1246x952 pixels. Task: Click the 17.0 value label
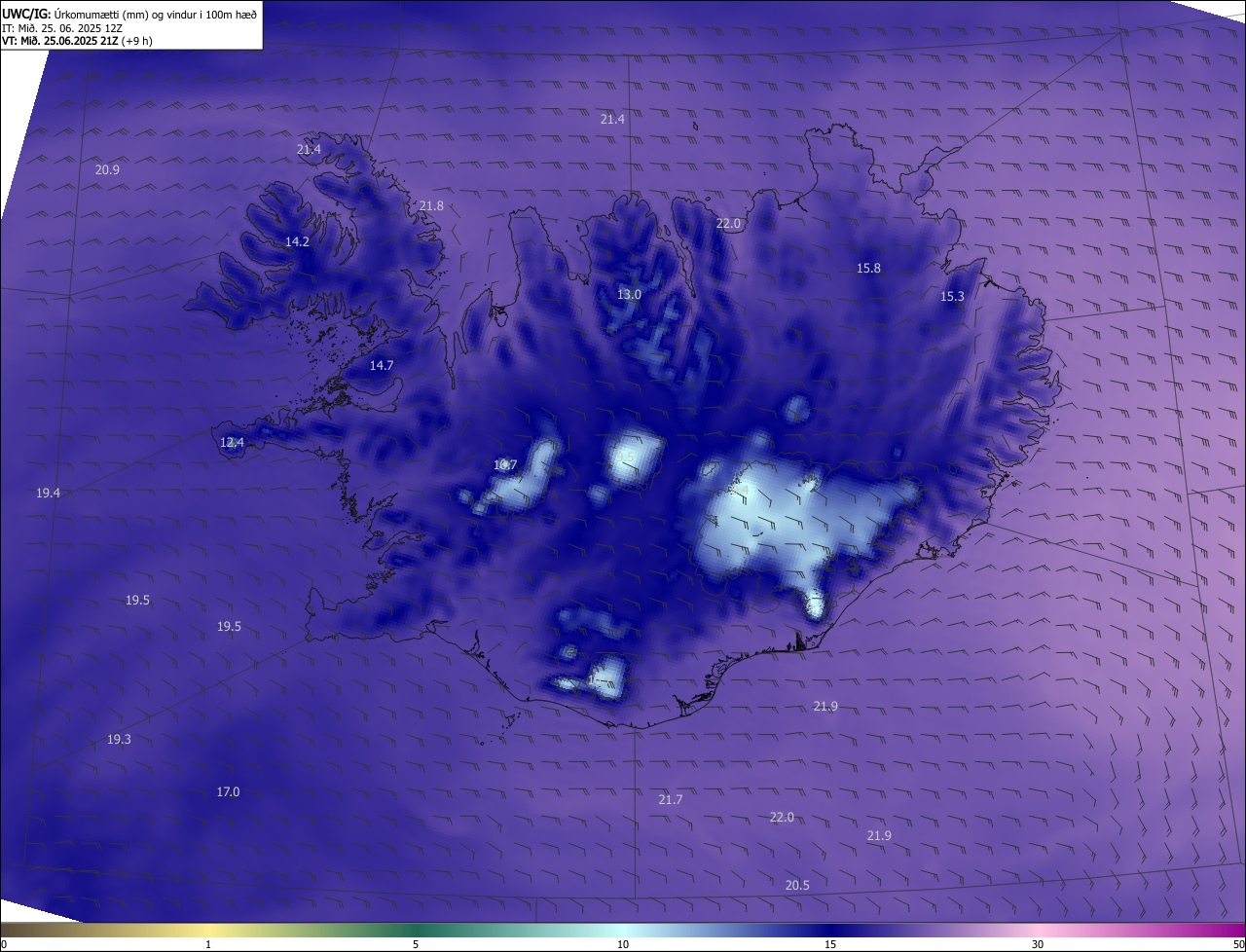click(x=228, y=791)
